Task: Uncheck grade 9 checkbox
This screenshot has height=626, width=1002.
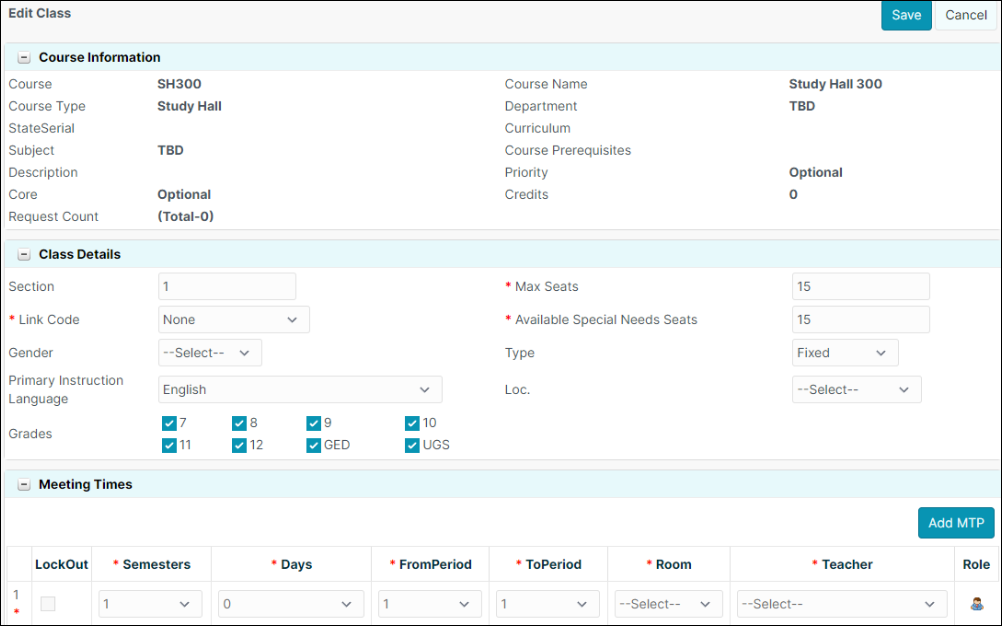Action: point(313,423)
